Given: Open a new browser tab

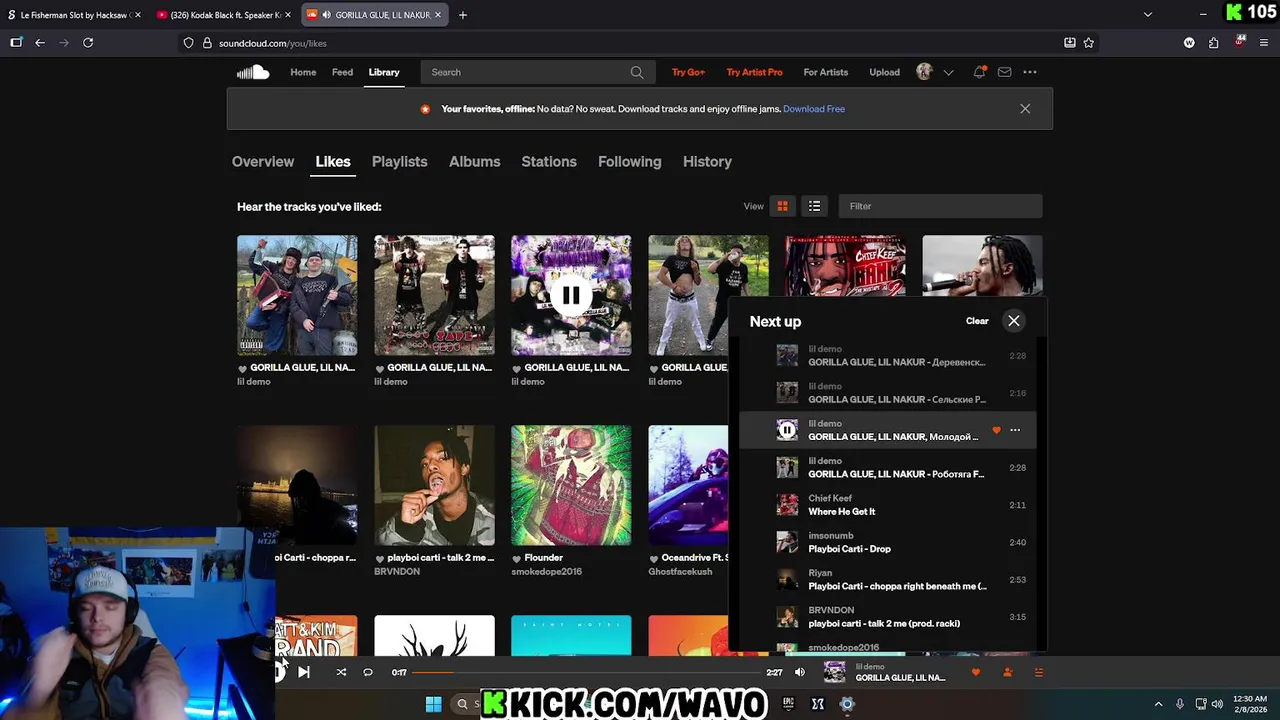Looking at the screenshot, I should pyautogui.click(x=462, y=15).
